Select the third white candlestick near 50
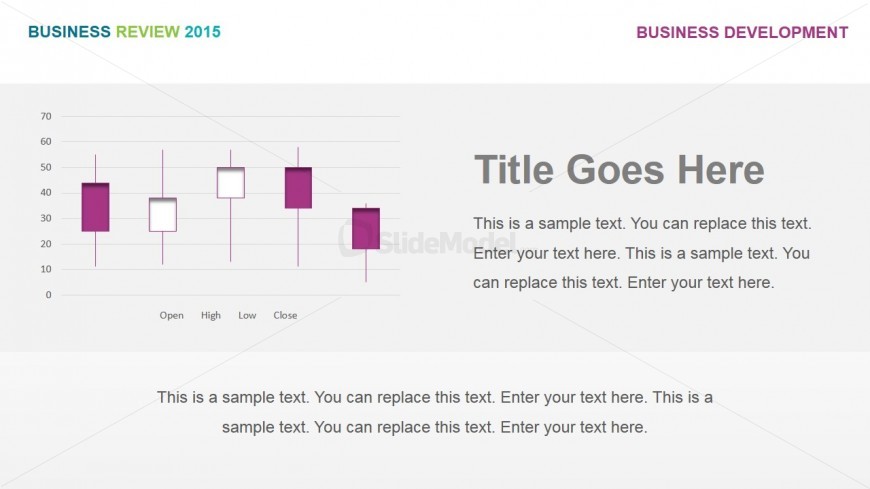The image size is (870, 489). point(230,183)
